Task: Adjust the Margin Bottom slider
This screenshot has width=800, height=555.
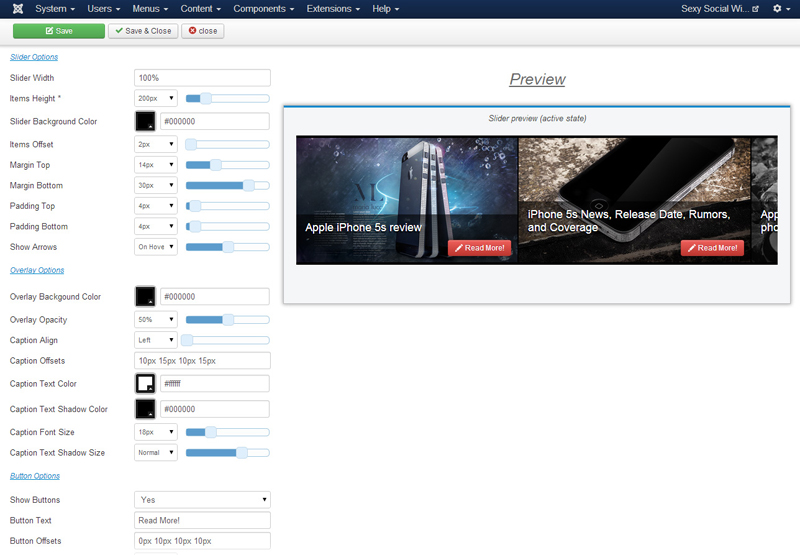Action: [x=228, y=185]
